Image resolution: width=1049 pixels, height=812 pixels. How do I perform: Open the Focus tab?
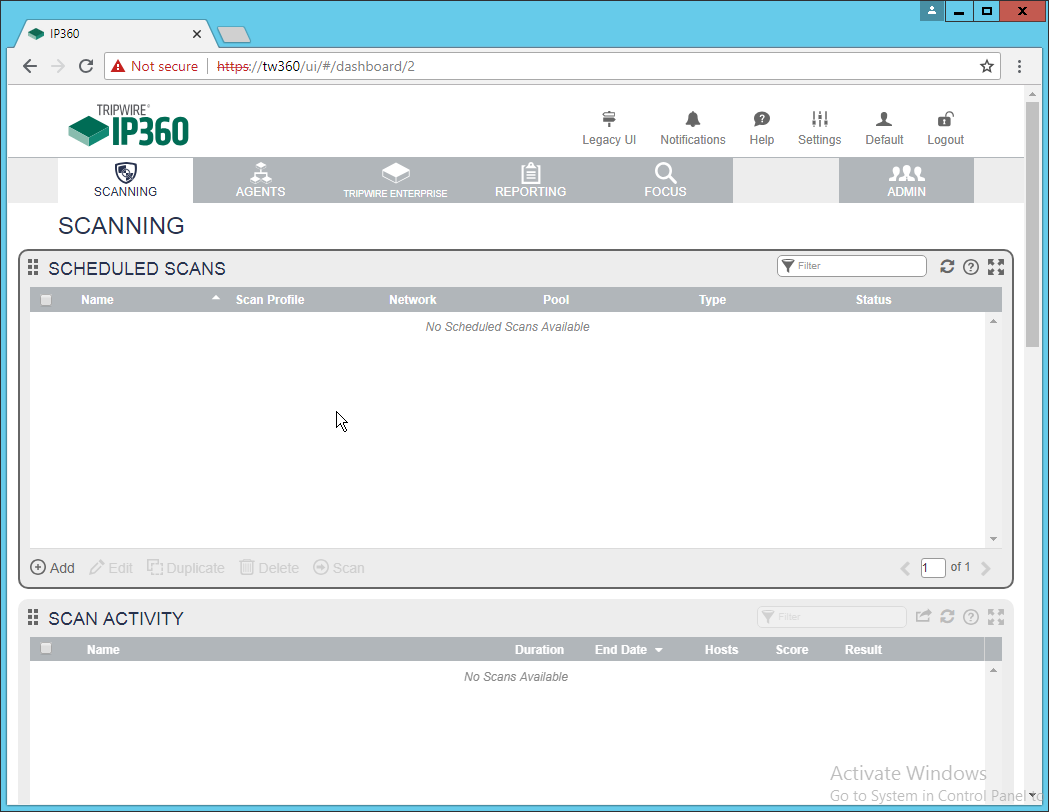click(666, 181)
